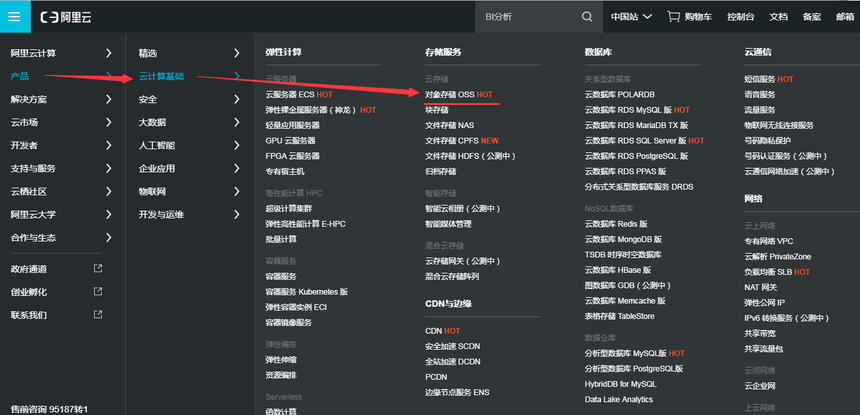Select 企业应用 category
The height and width of the screenshot is (415, 860).
click(x=157, y=168)
